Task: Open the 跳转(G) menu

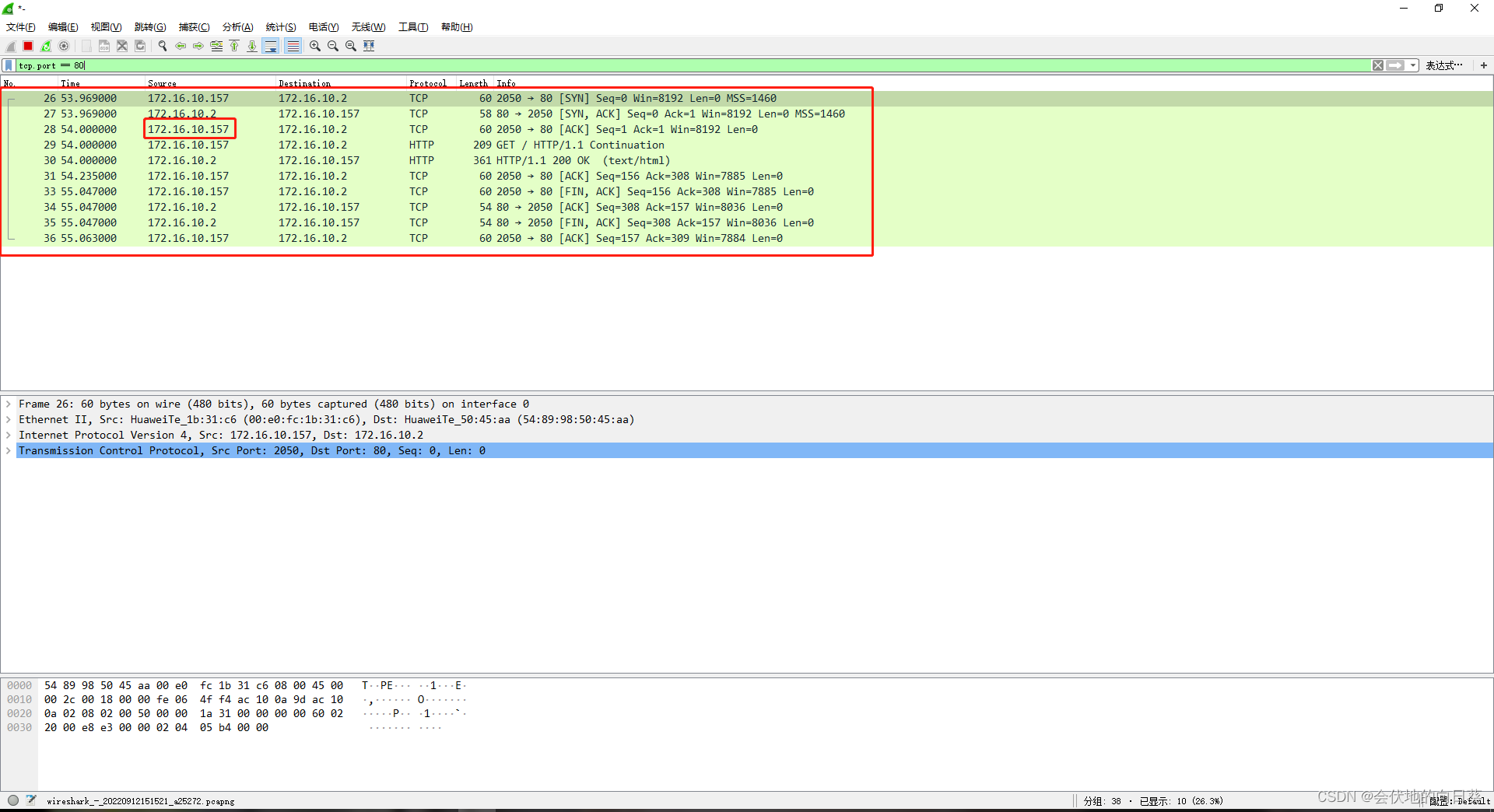Action: pos(150,27)
